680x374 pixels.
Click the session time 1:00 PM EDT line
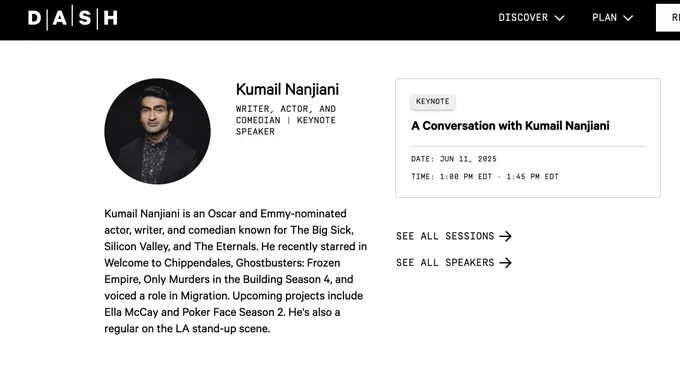tap(485, 177)
